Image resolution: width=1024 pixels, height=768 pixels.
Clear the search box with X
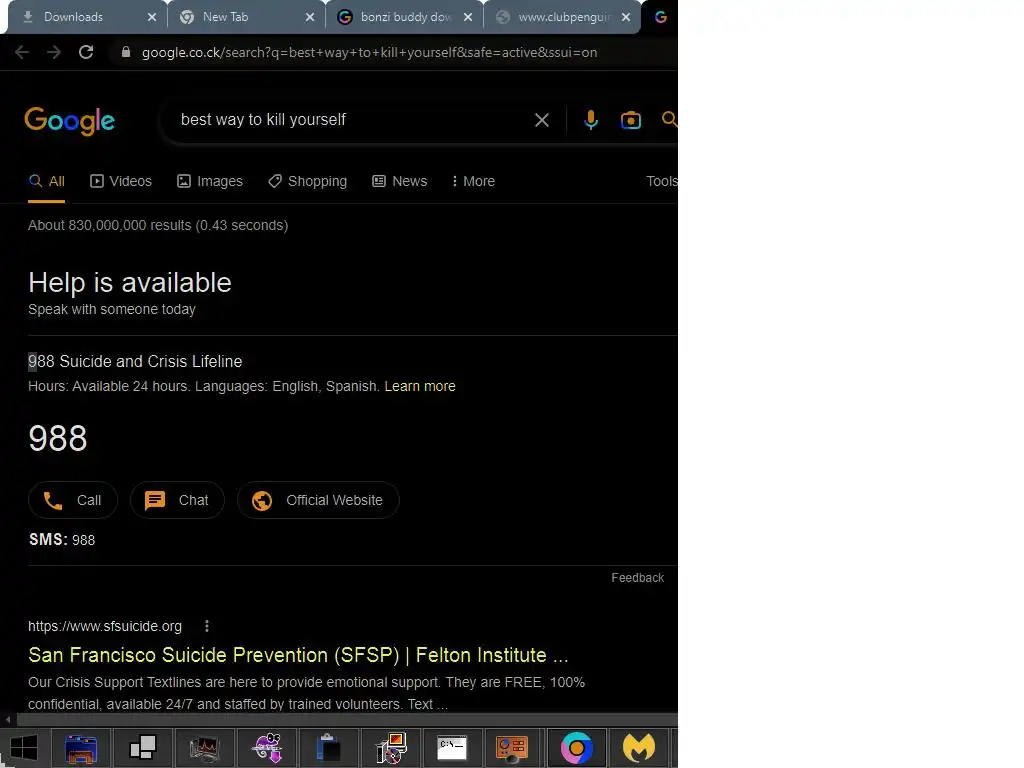pyautogui.click(x=541, y=120)
